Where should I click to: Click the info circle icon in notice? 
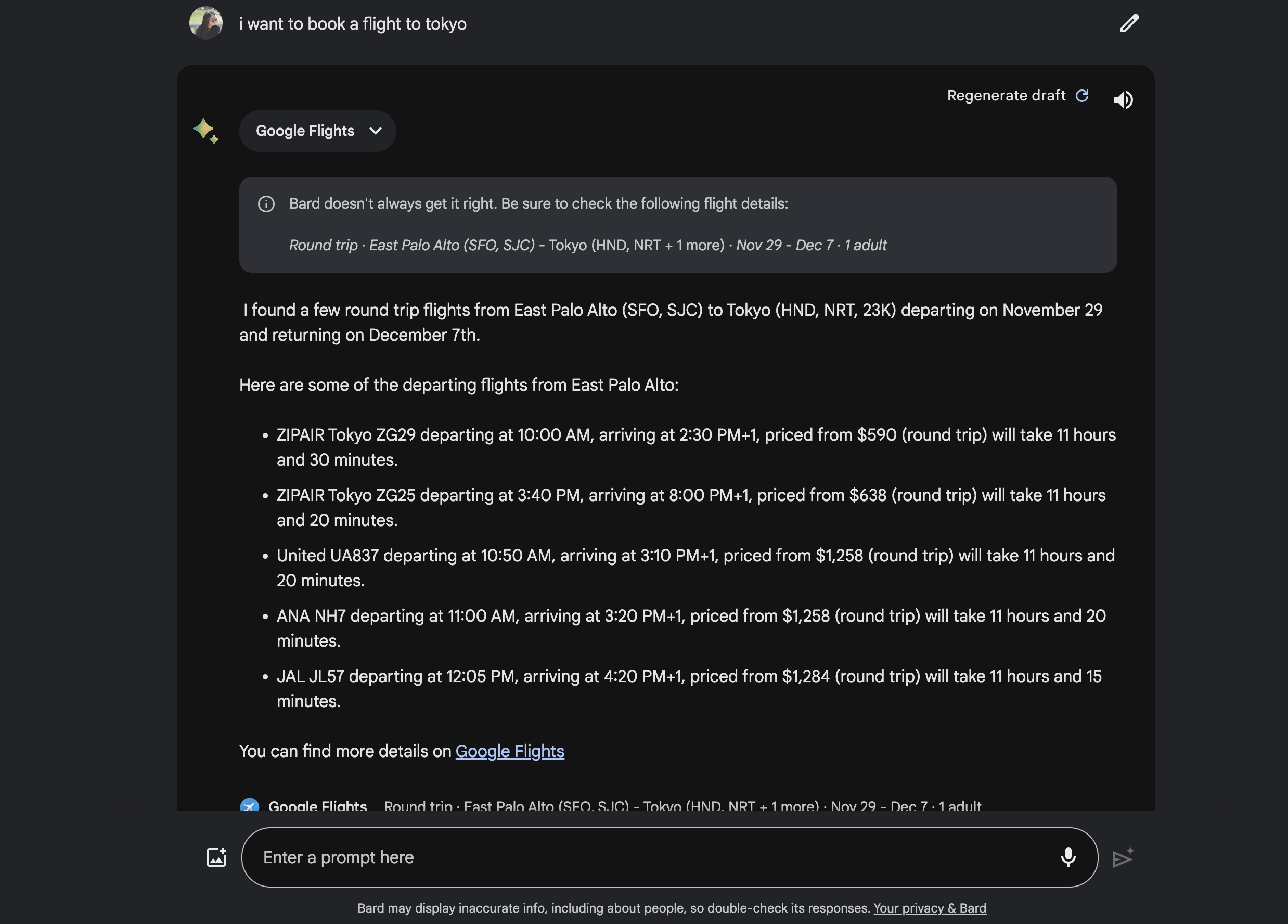[266, 204]
